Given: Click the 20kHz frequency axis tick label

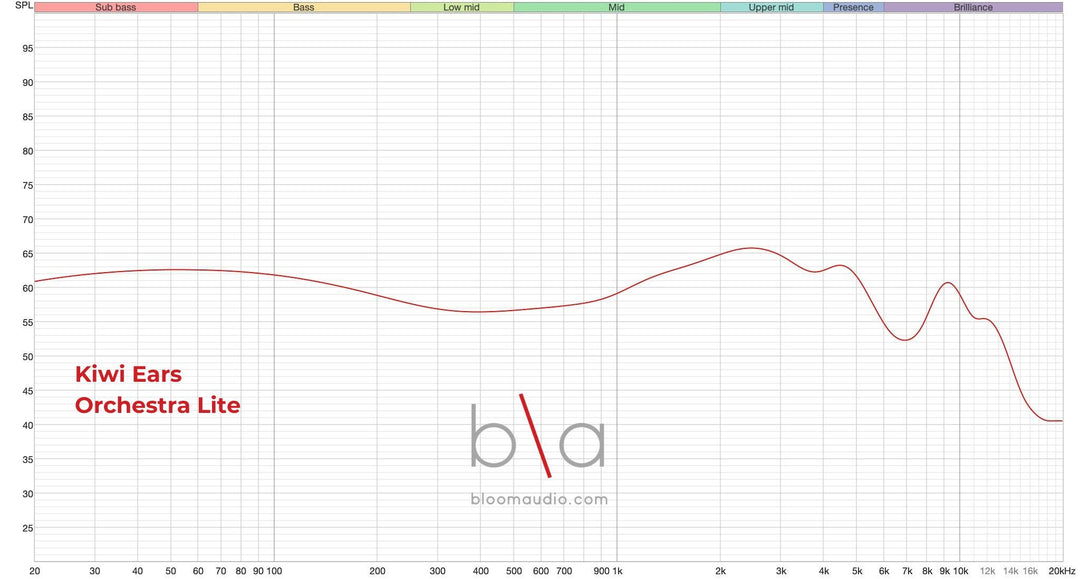Looking at the screenshot, I should coord(1062,571).
